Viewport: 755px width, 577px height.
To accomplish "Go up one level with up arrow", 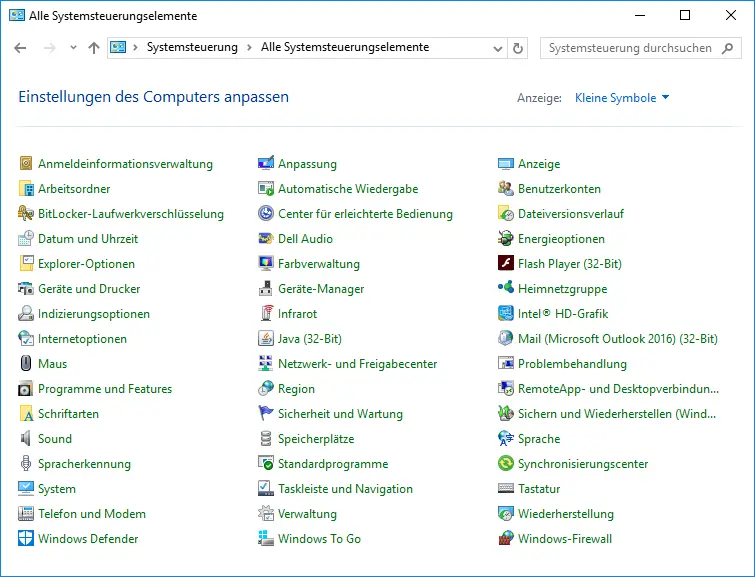I will click(94, 48).
